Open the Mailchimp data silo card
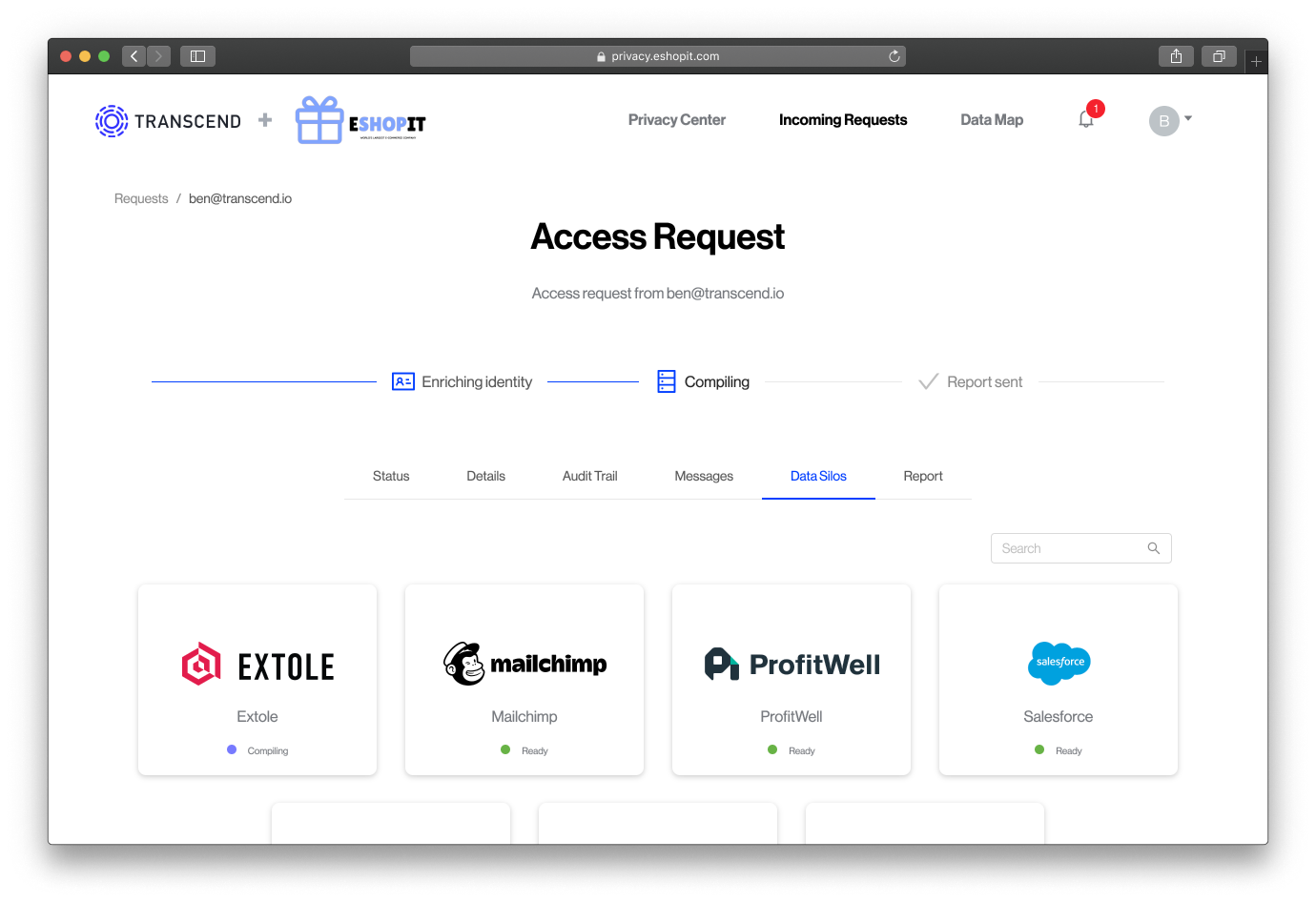This screenshot has height=902, width=1316. 524,680
